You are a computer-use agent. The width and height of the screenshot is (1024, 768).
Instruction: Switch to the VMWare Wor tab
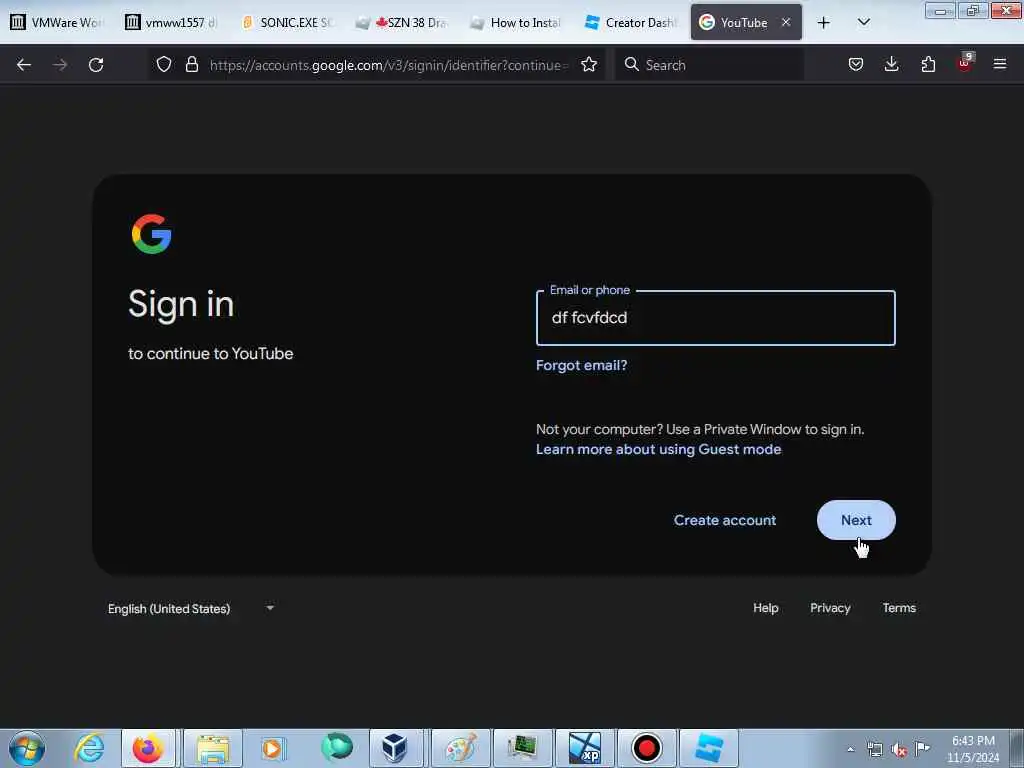[x=58, y=22]
